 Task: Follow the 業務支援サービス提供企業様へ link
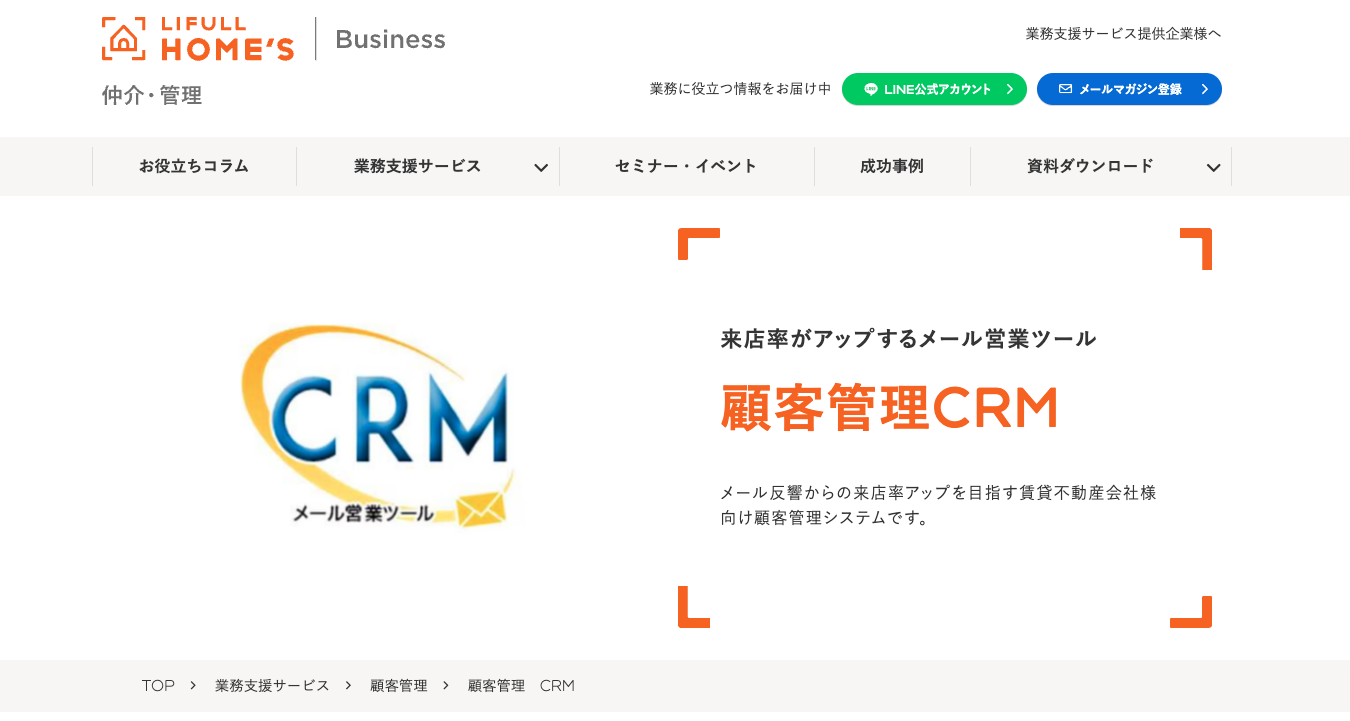1123,33
